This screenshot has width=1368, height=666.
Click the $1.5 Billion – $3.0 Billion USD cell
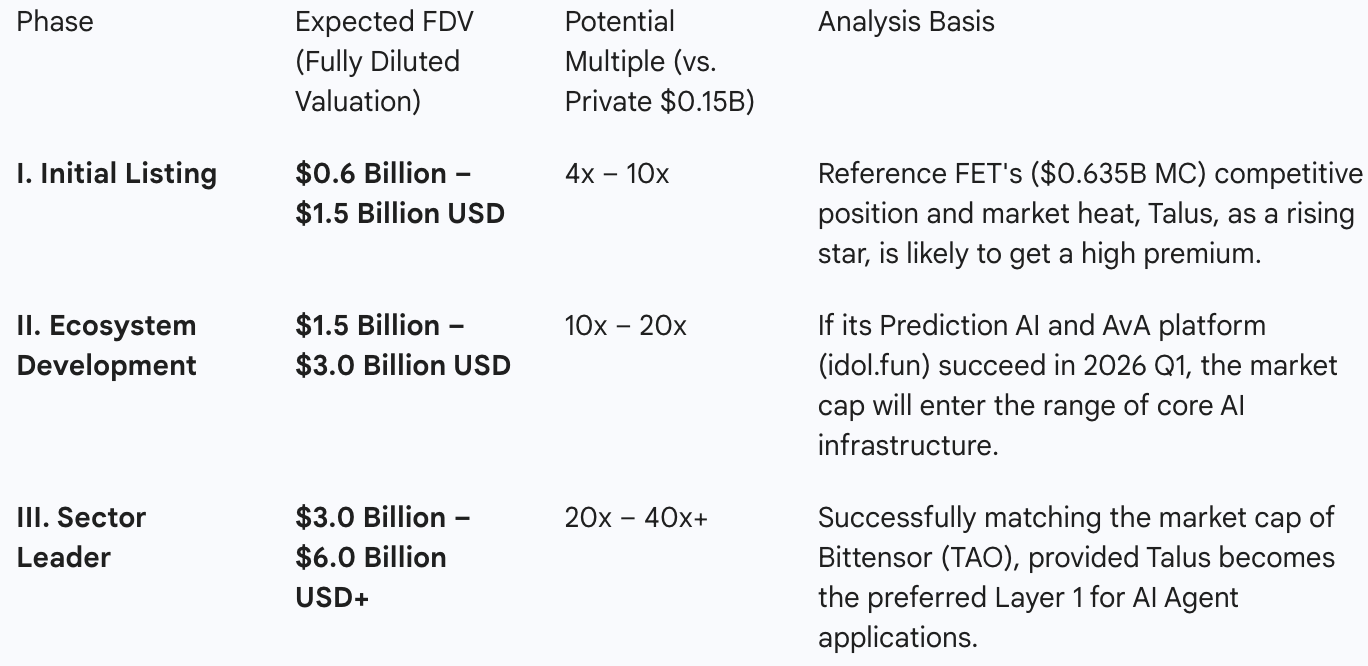click(x=402, y=345)
